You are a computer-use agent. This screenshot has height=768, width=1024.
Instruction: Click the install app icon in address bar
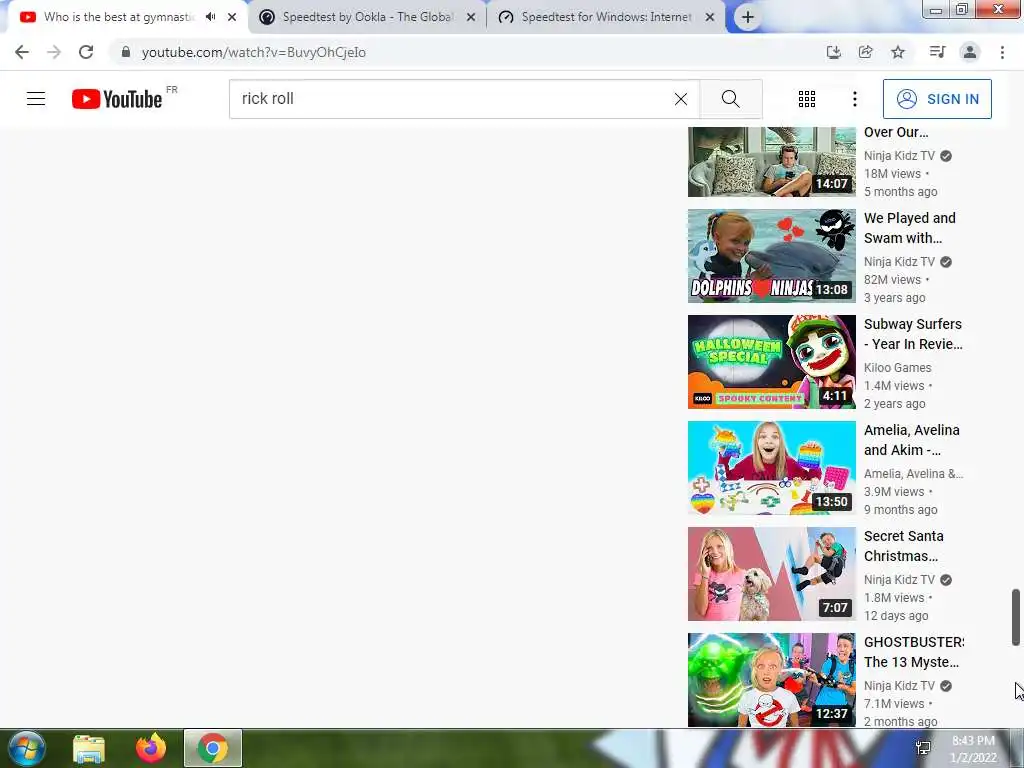(833, 52)
